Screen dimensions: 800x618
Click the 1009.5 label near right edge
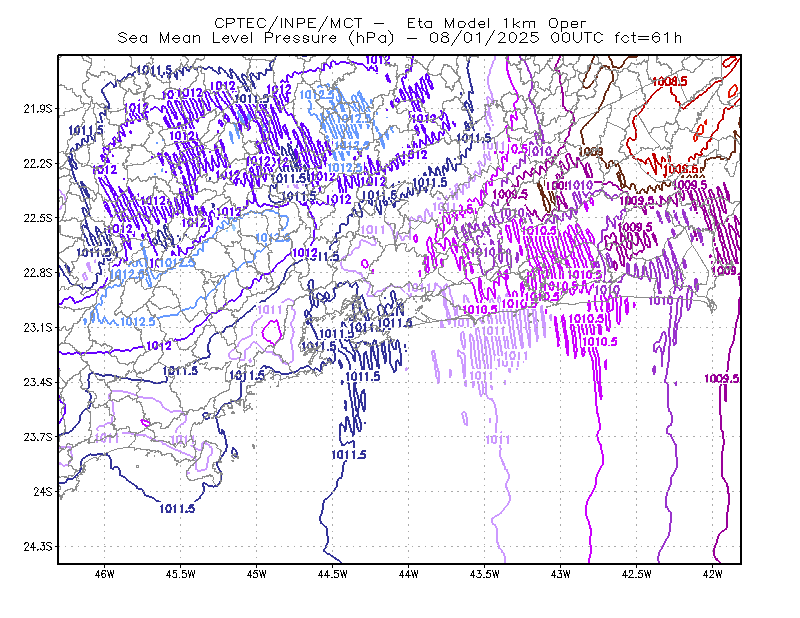pyautogui.click(x=721, y=379)
